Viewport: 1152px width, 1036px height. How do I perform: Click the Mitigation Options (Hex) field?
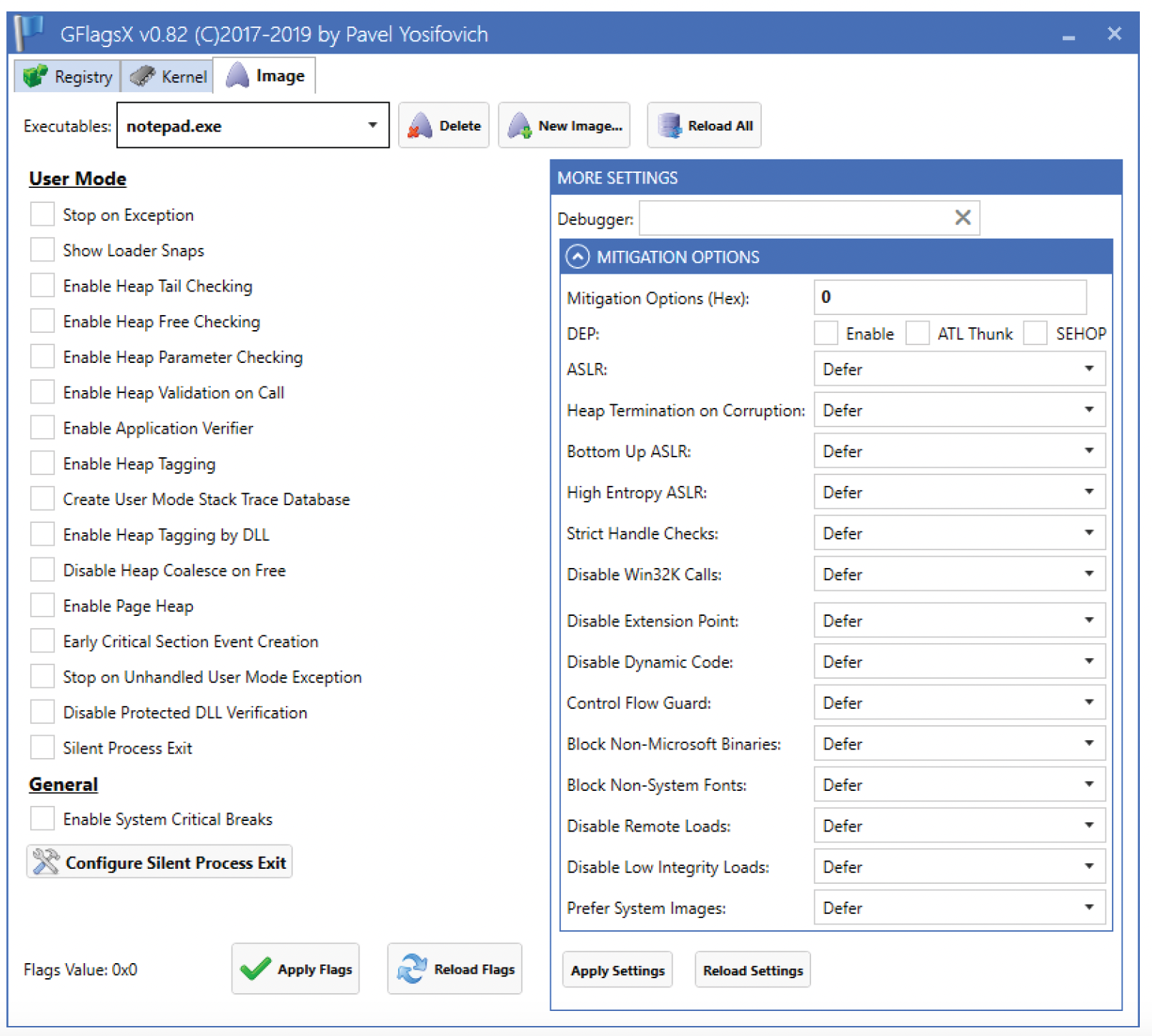pos(950,297)
